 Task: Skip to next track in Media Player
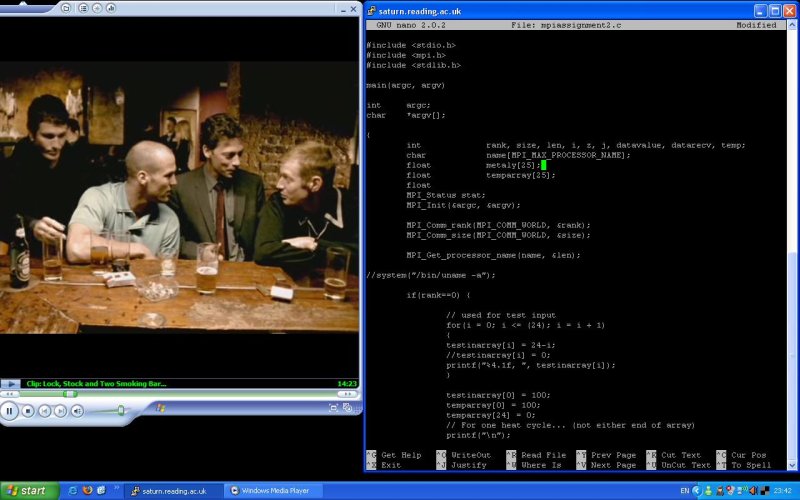[60, 411]
